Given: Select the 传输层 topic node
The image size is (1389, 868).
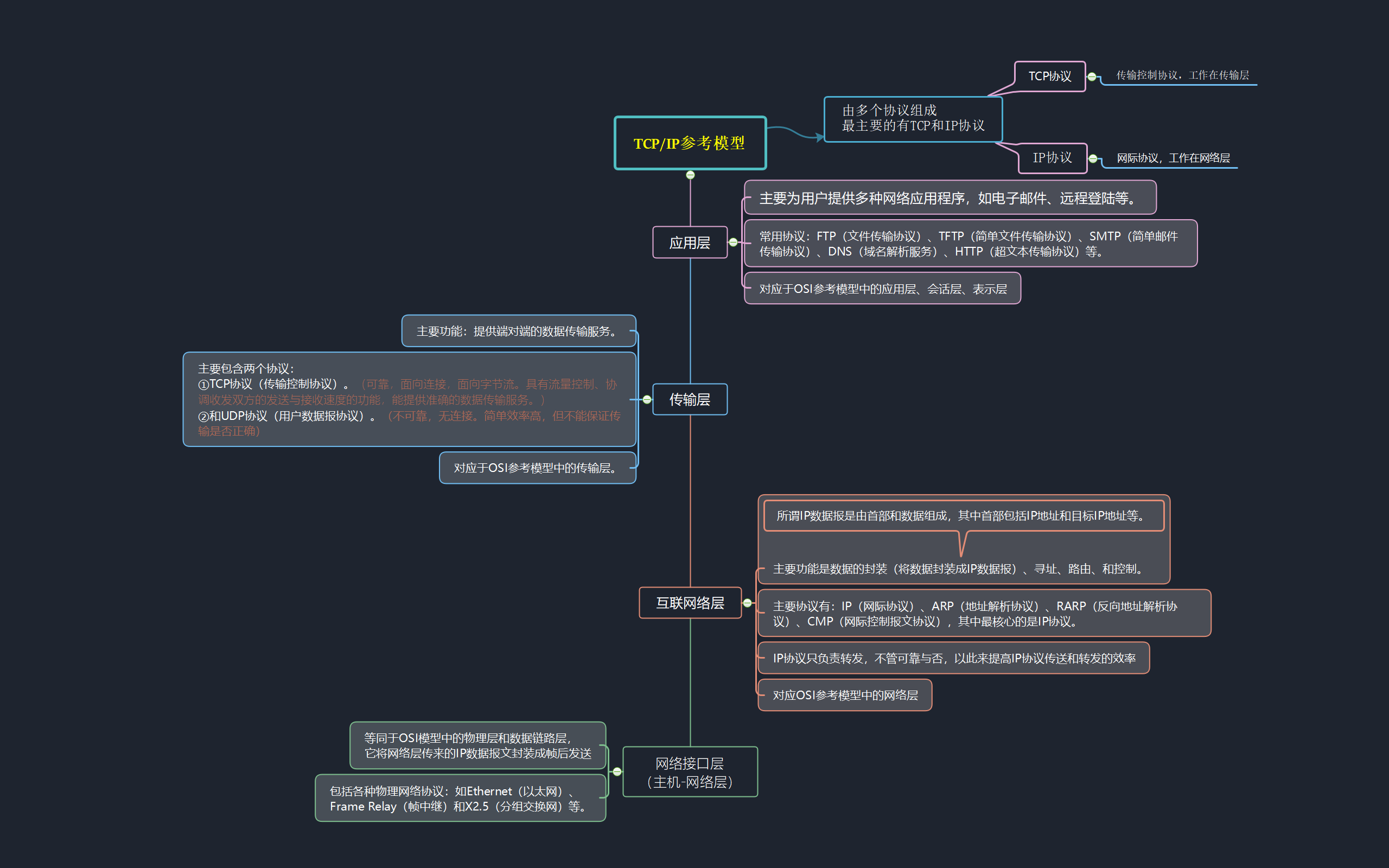Looking at the screenshot, I should point(689,400).
